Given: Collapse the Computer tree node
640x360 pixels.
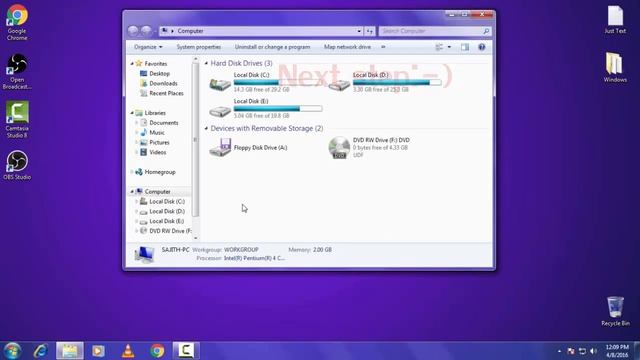Looking at the screenshot, I should [x=132, y=191].
